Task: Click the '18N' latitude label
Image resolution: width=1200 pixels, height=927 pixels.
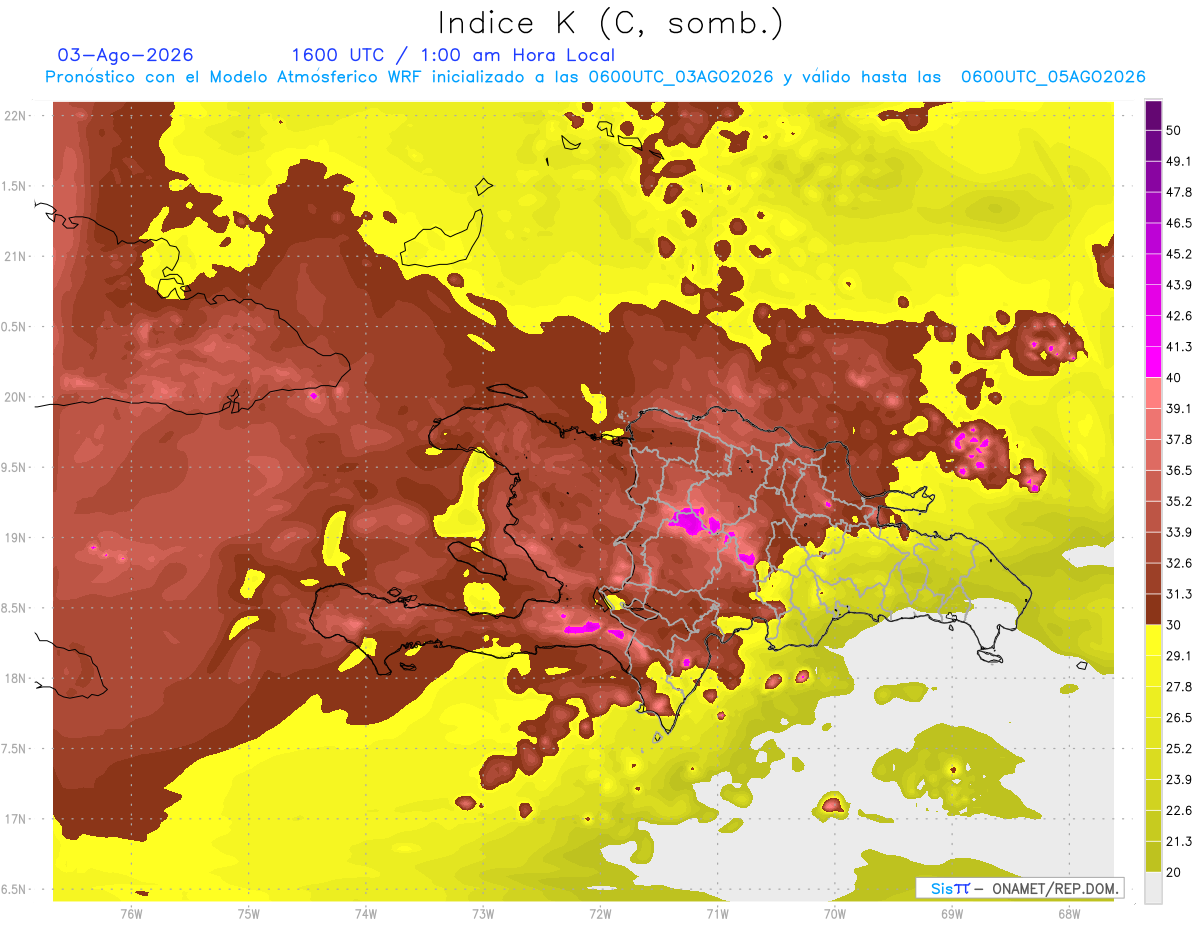Action: (x=16, y=679)
